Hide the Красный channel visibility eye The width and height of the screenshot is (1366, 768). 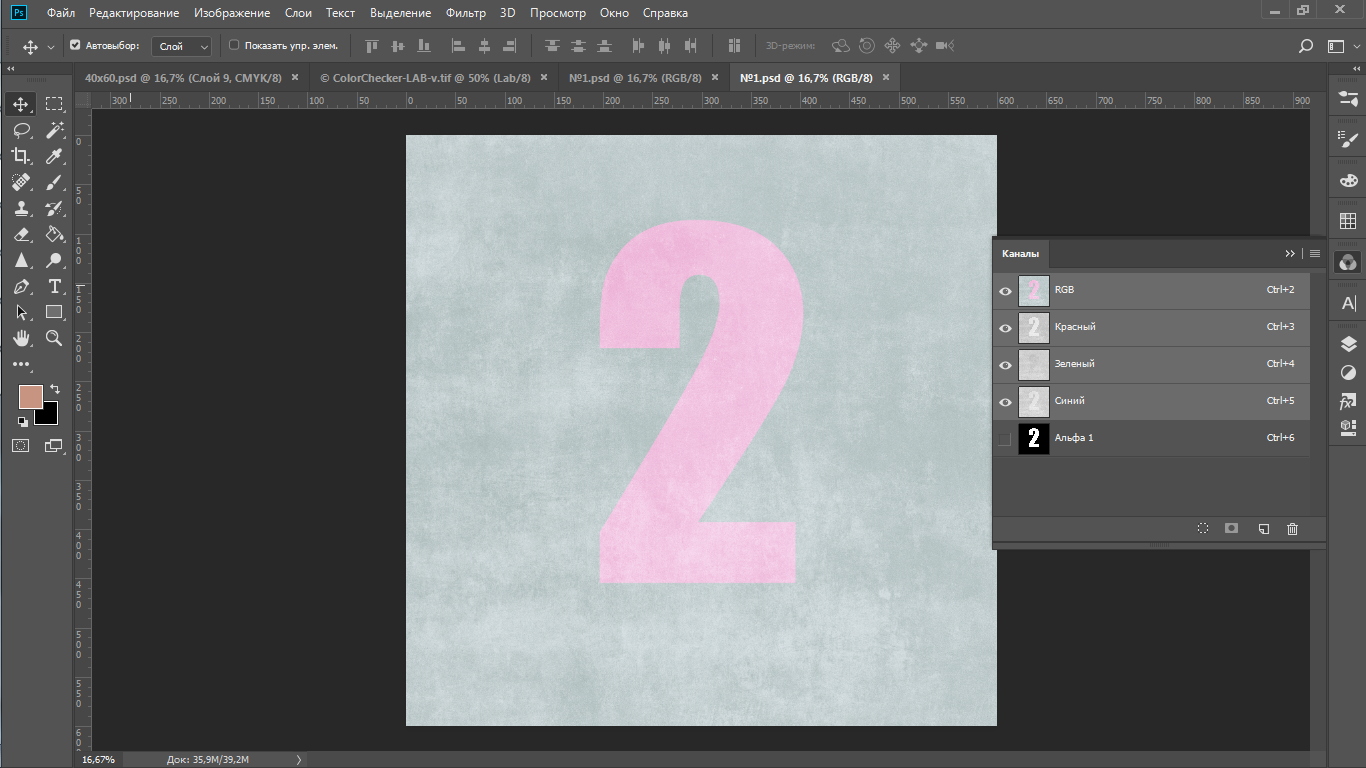1005,328
